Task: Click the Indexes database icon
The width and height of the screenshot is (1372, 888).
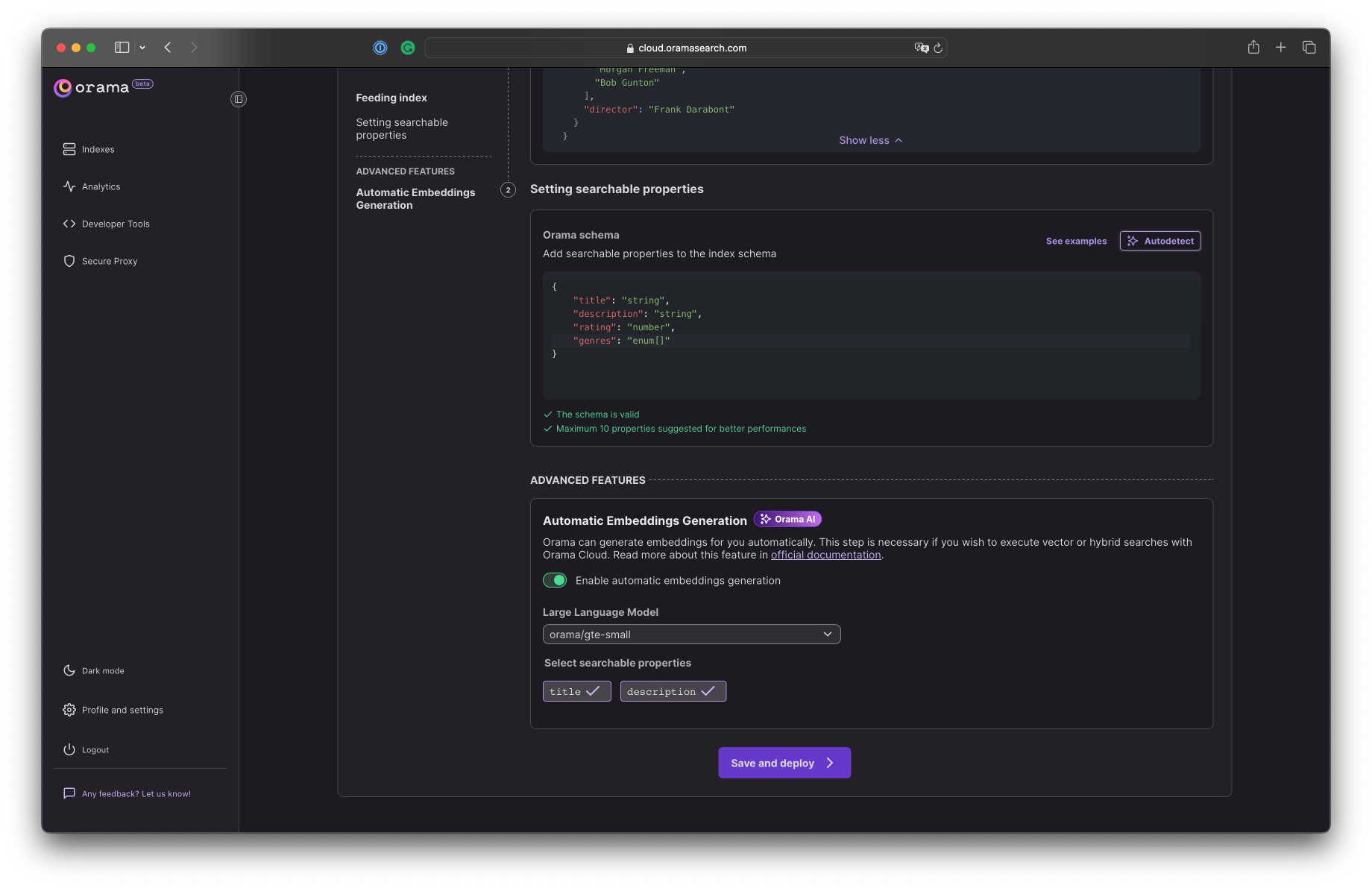Action: coord(69,149)
